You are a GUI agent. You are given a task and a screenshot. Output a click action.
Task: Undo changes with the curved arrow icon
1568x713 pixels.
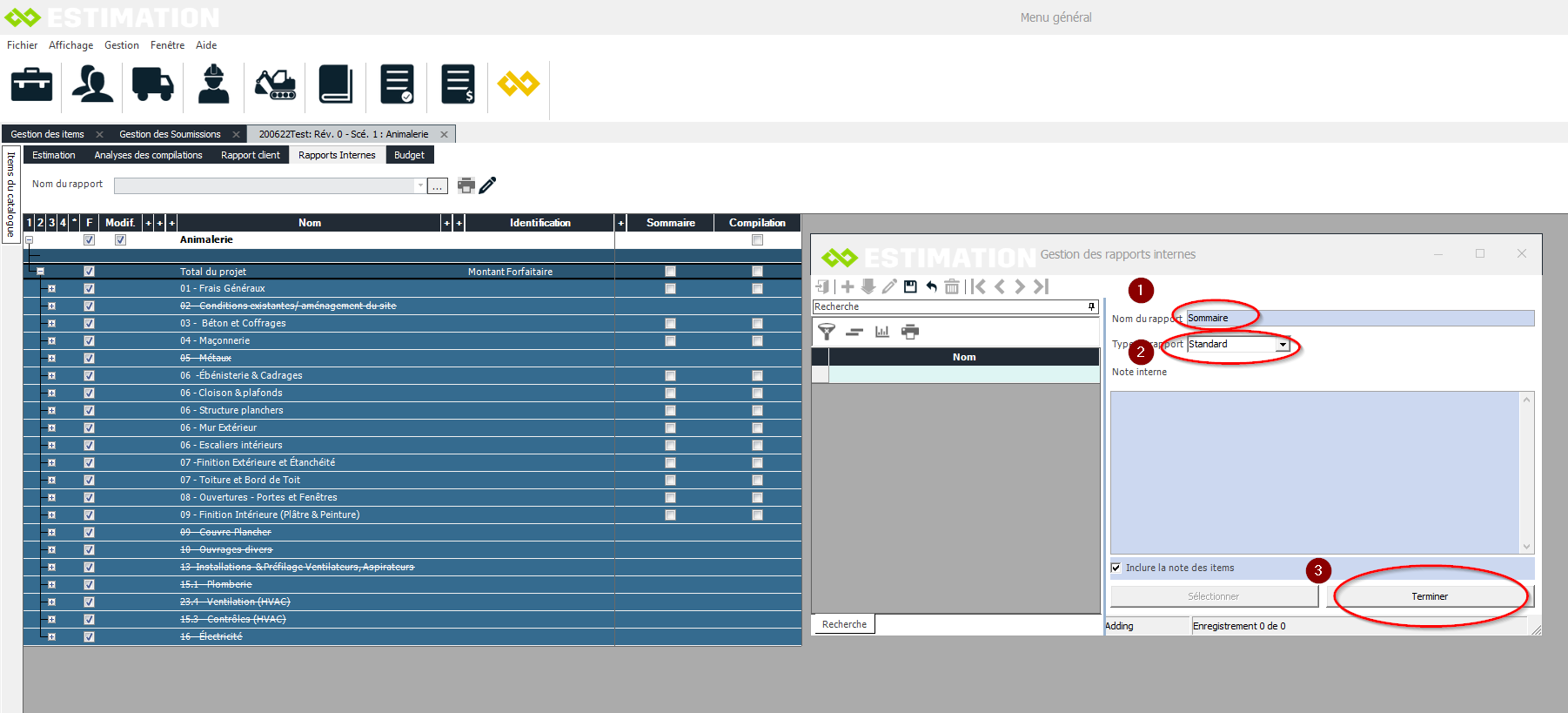pos(931,286)
